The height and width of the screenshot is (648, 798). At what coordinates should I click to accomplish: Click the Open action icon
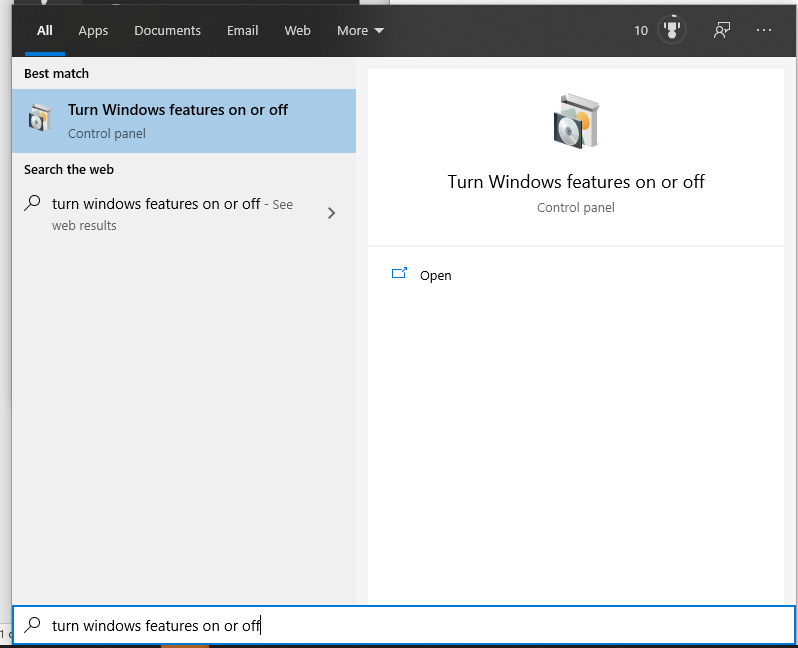pyautogui.click(x=400, y=273)
